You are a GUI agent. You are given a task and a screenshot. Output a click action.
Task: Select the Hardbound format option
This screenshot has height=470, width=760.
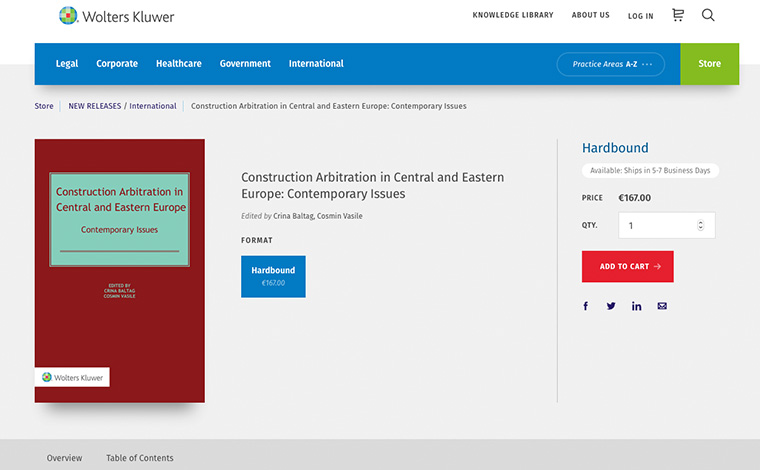tap(273, 276)
